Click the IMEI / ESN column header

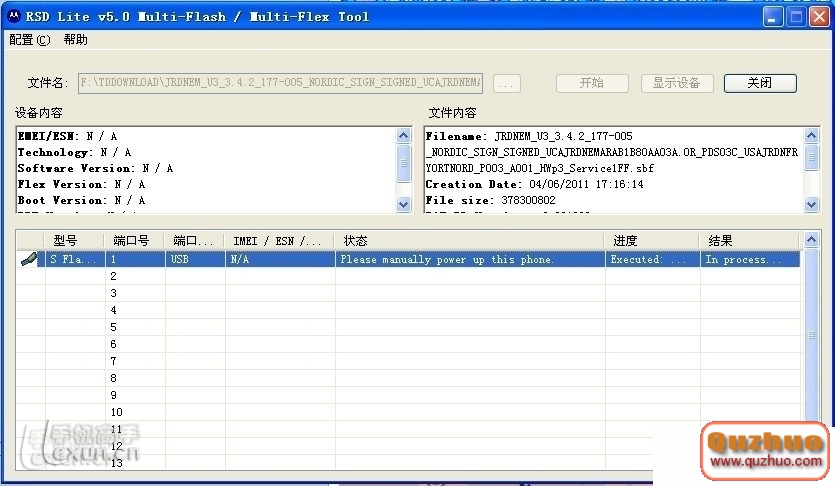pos(280,241)
